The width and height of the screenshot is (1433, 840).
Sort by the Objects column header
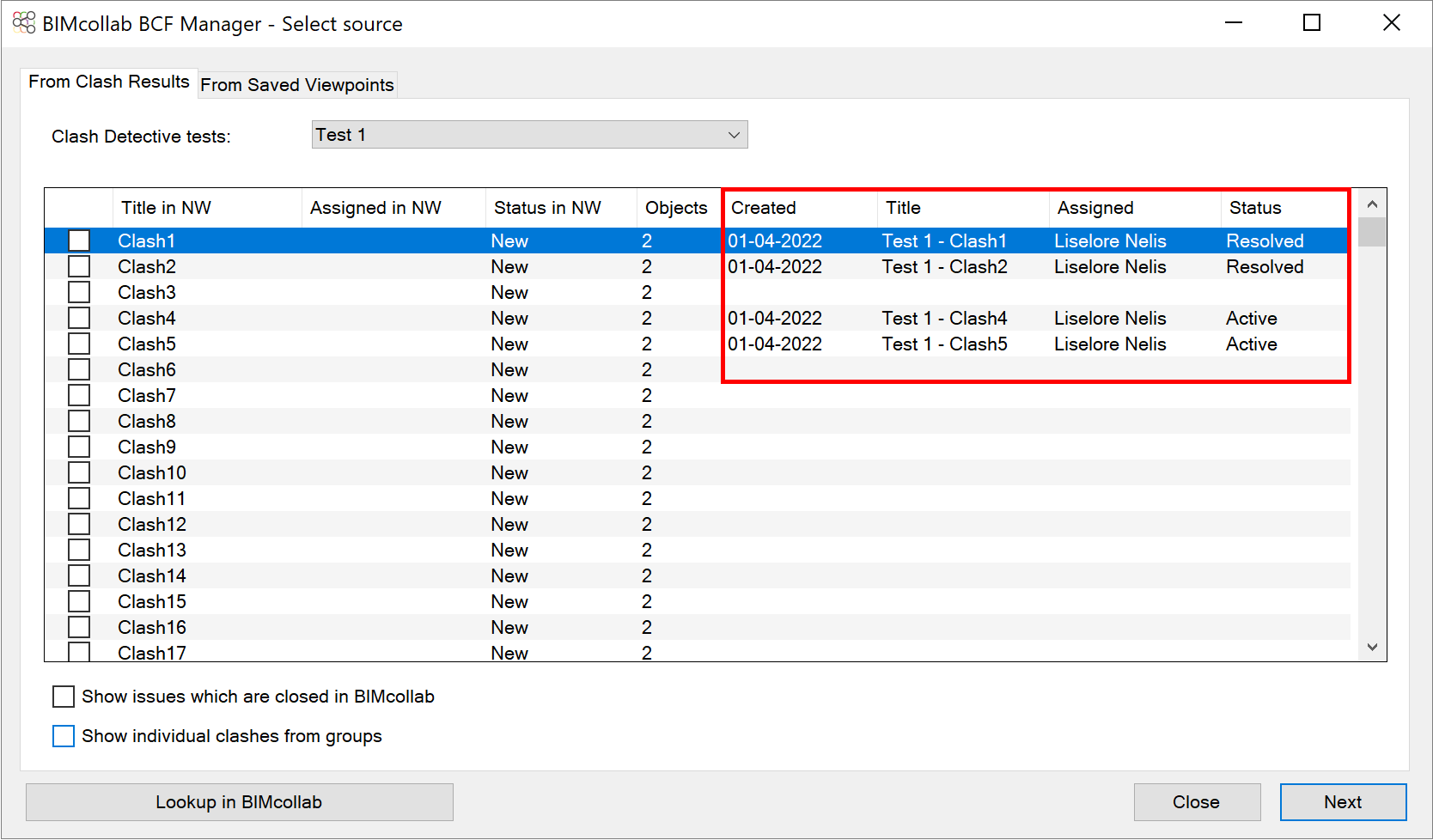(x=679, y=208)
